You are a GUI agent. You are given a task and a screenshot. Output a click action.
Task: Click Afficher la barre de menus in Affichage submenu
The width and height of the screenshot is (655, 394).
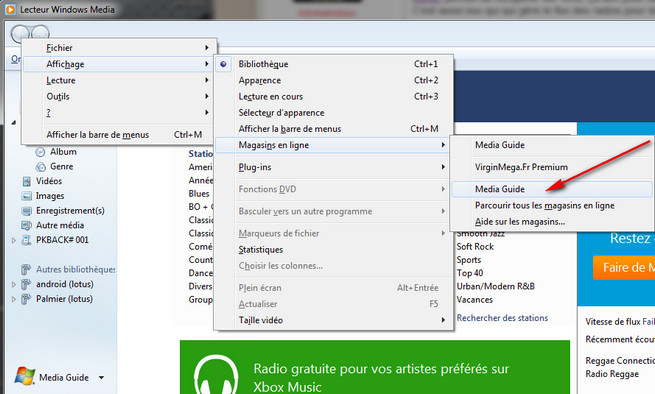click(333, 129)
